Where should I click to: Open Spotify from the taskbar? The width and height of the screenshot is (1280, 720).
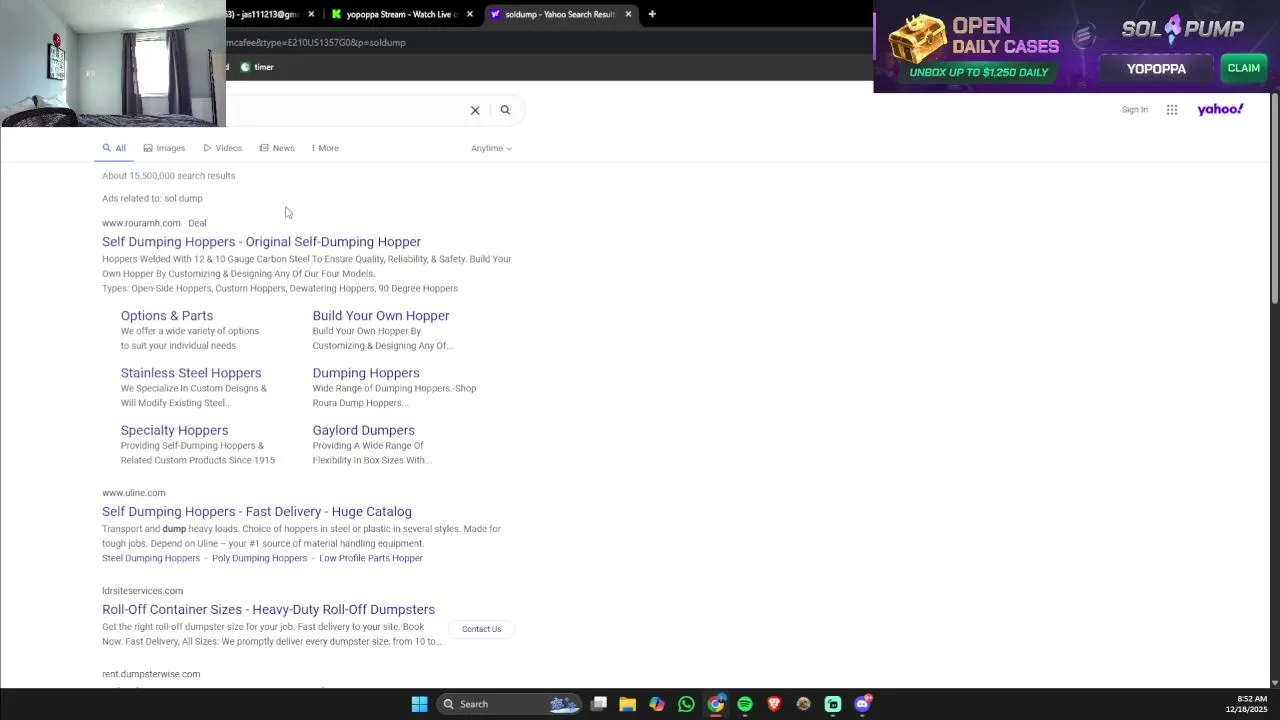pyautogui.click(x=745, y=704)
